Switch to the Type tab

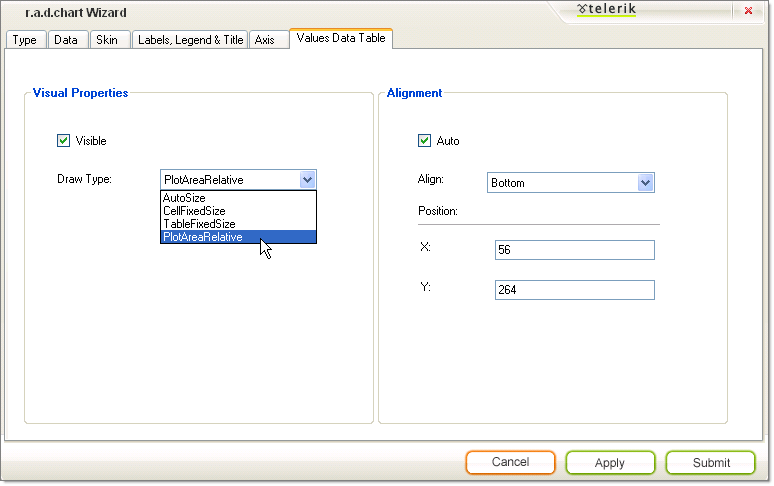[25, 39]
